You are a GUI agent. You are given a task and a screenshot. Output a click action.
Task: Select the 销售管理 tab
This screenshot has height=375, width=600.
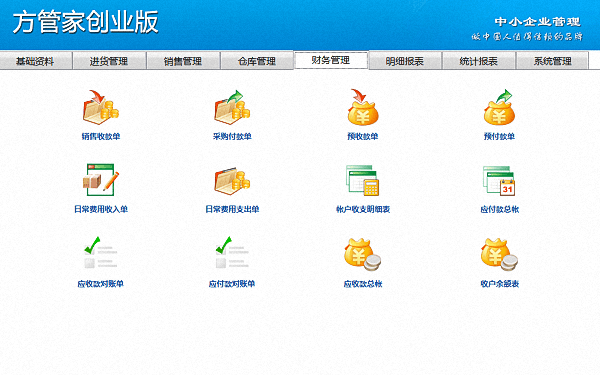[183, 61]
